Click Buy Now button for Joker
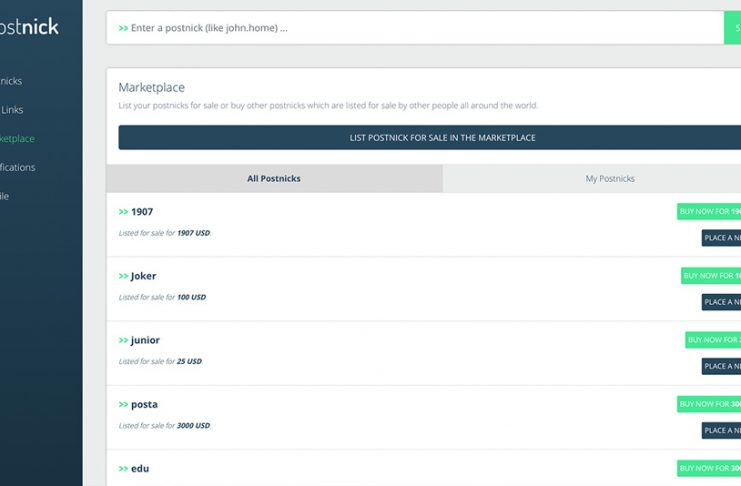This screenshot has width=741, height=486. 711,276
